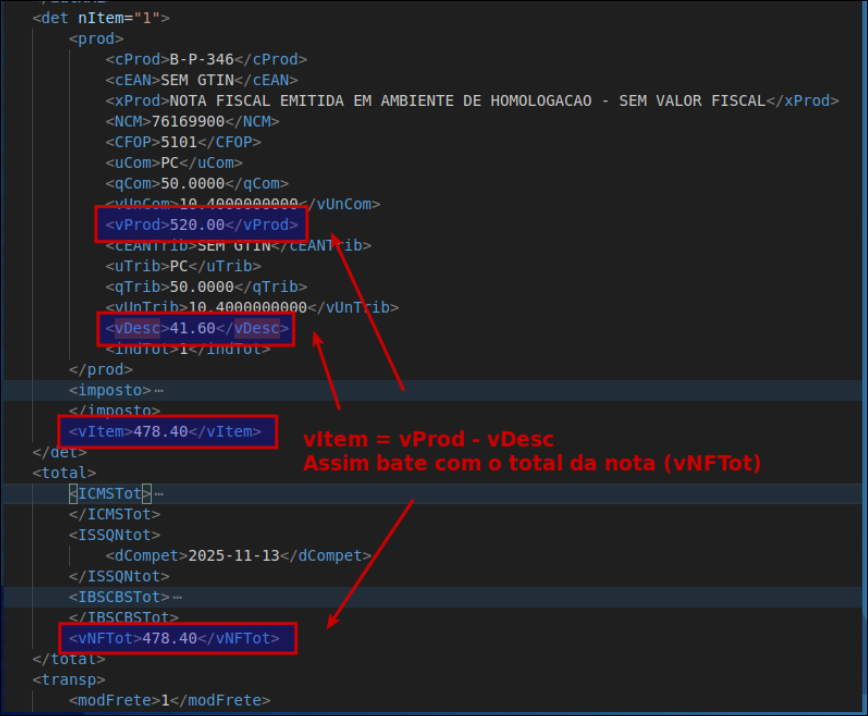Click the red annotation "vItem = vProd - vDesc"

[428, 440]
